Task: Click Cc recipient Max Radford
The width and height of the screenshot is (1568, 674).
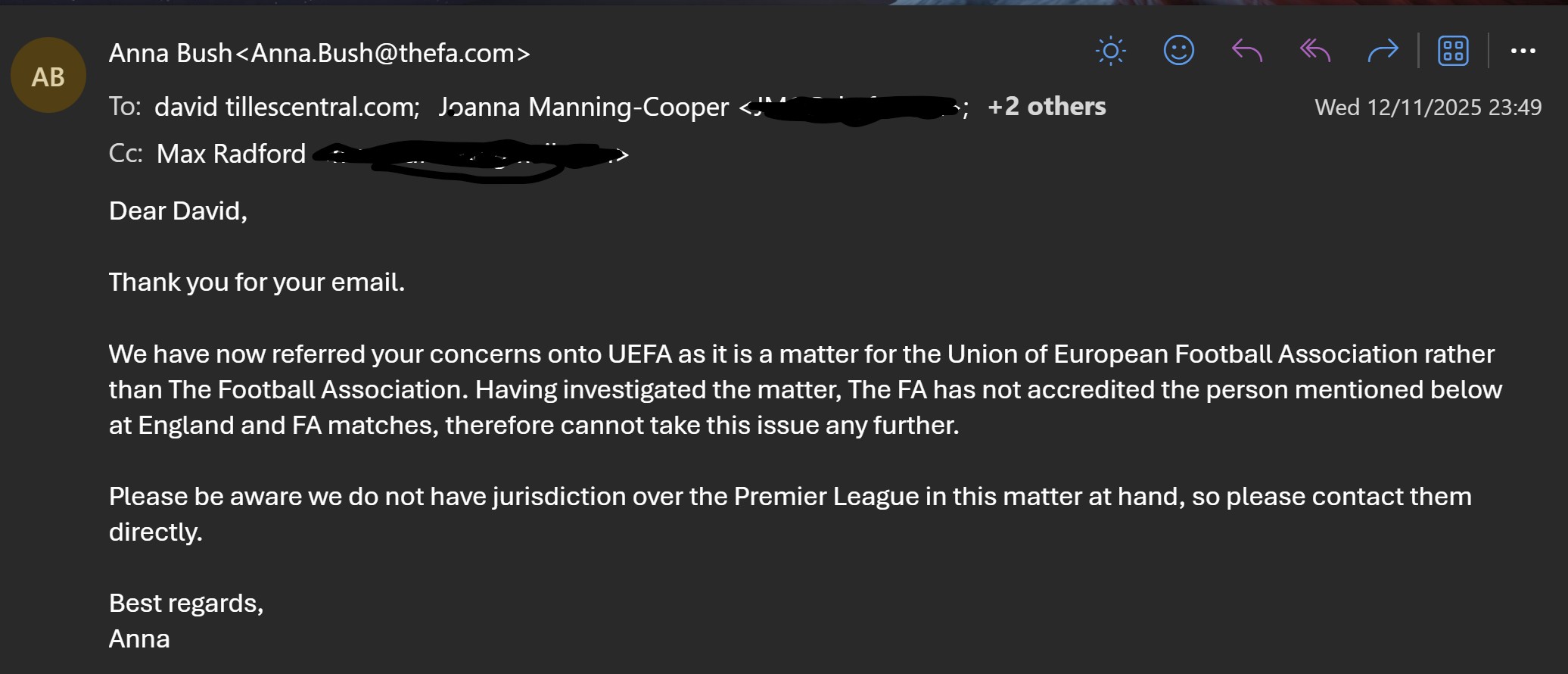Action: [231, 154]
